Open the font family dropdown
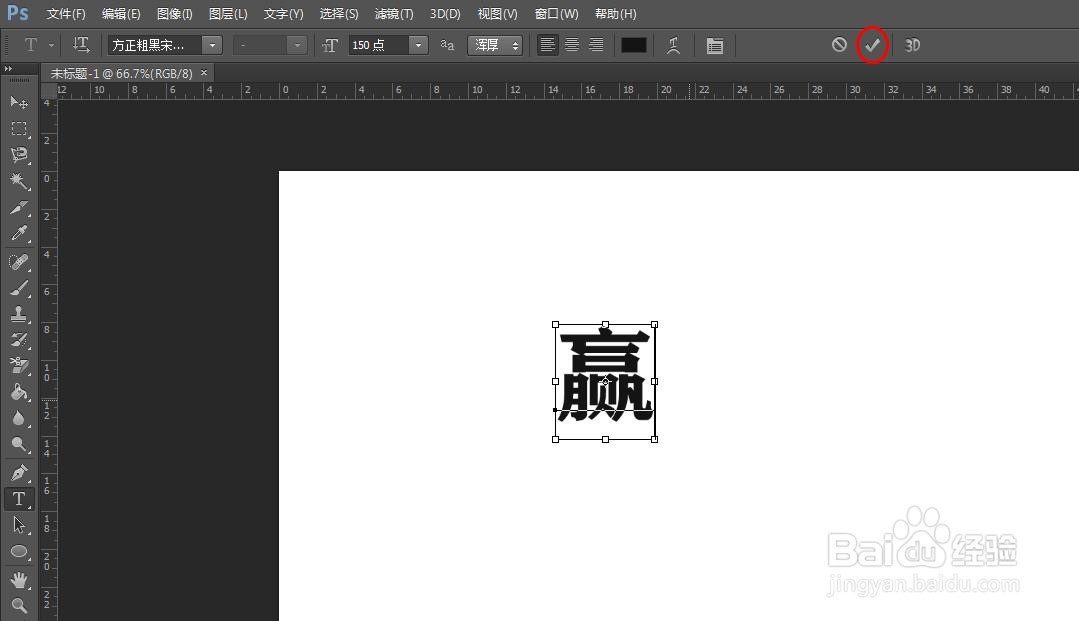This screenshot has width=1079, height=621. (x=213, y=45)
